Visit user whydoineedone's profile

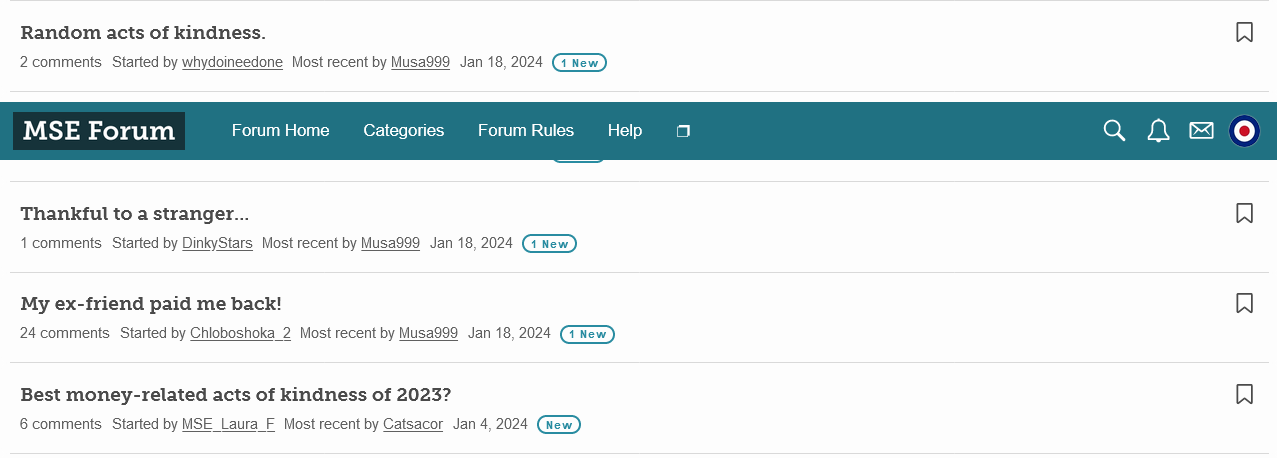point(232,62)
